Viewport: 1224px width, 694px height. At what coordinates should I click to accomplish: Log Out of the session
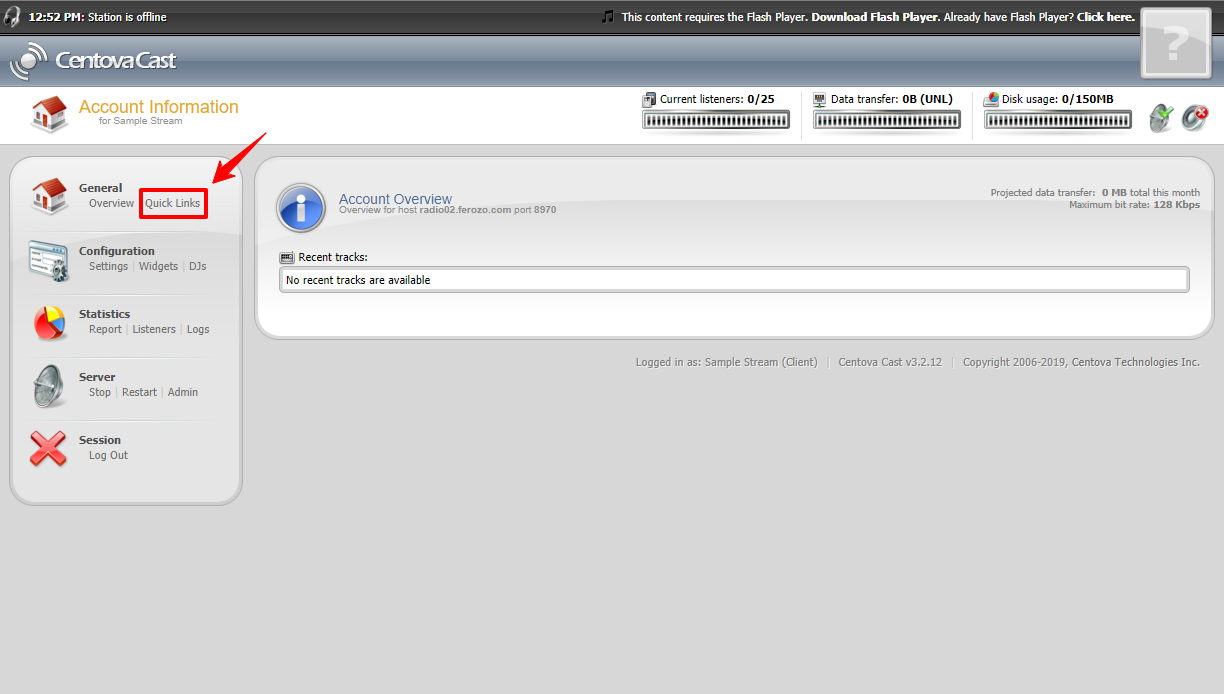coord(108,455)
